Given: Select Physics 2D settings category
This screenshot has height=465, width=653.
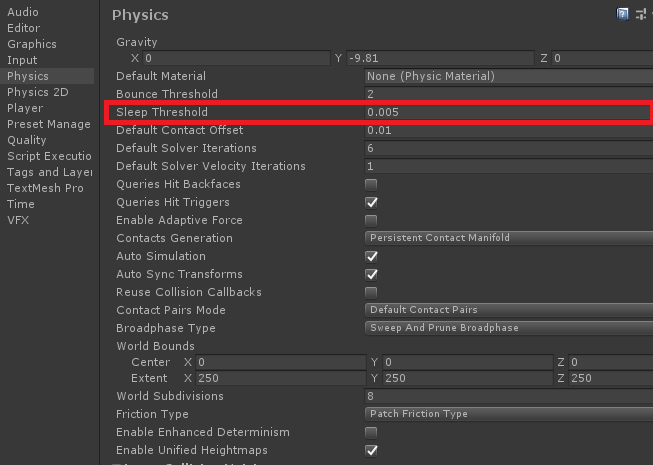Looking at the screenshot, I should [x=31, y=92].
